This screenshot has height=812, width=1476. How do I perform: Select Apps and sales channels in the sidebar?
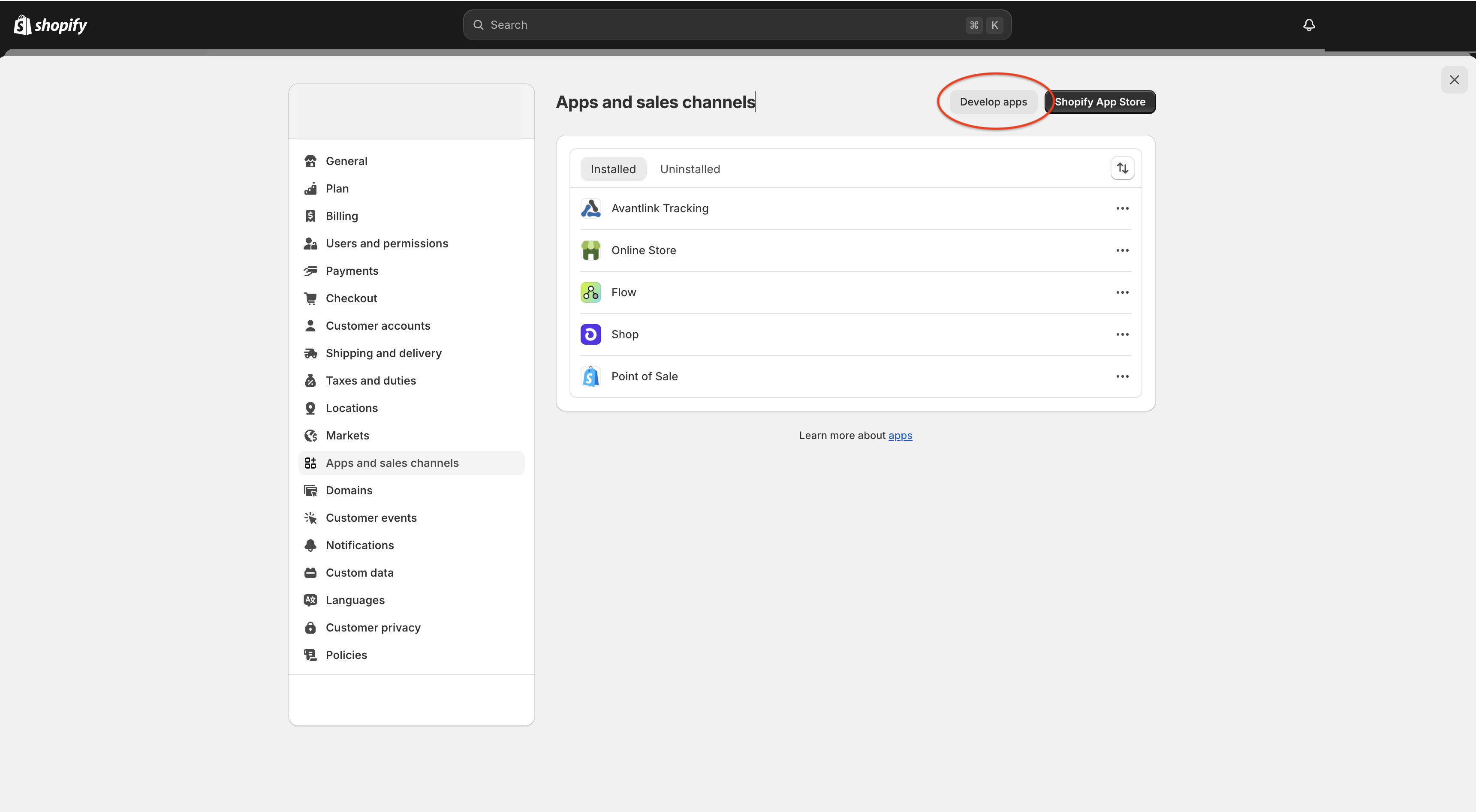(x=411, y=463)
